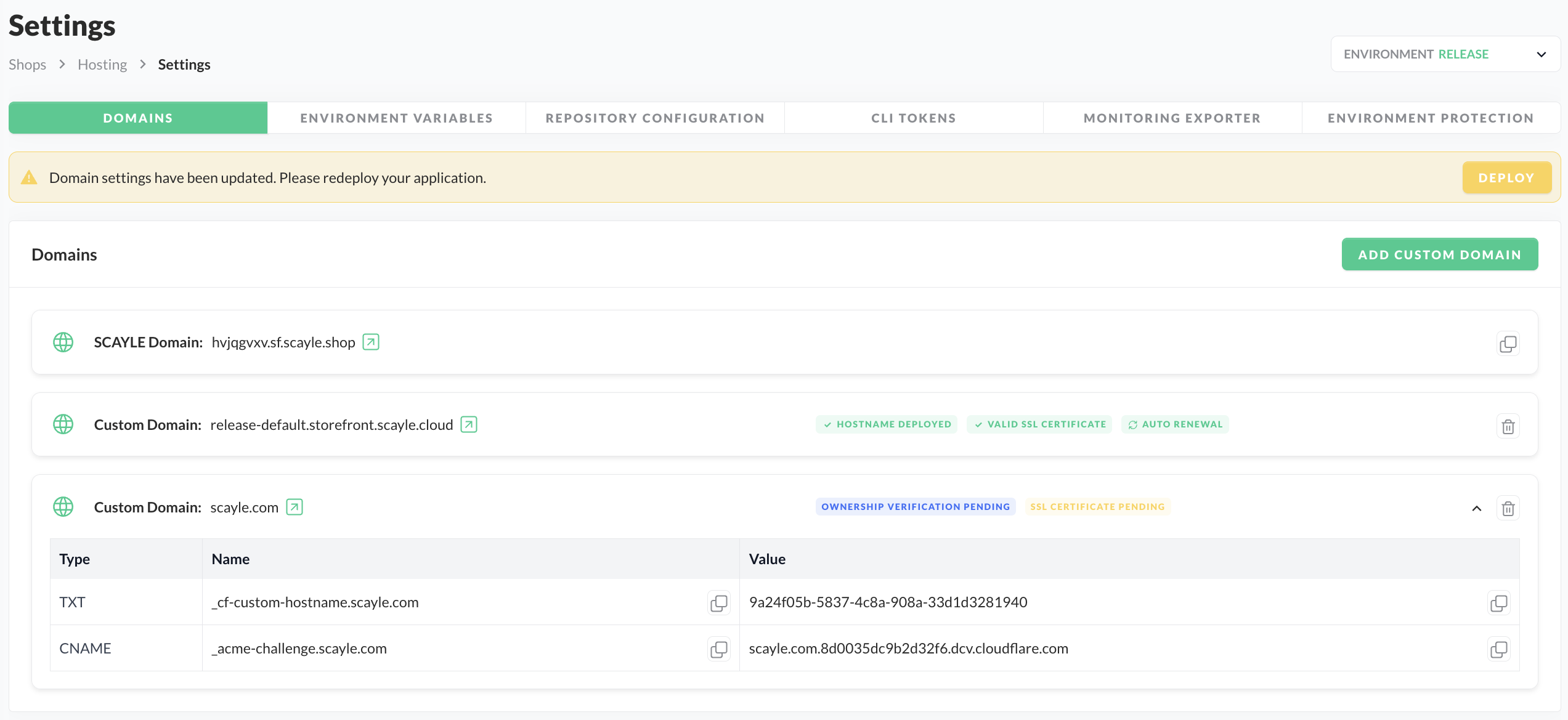This screenshot has height=720, width=1568.
Task: Copy the SCAYLE domain to clipboard
Action: (1508, 344)
